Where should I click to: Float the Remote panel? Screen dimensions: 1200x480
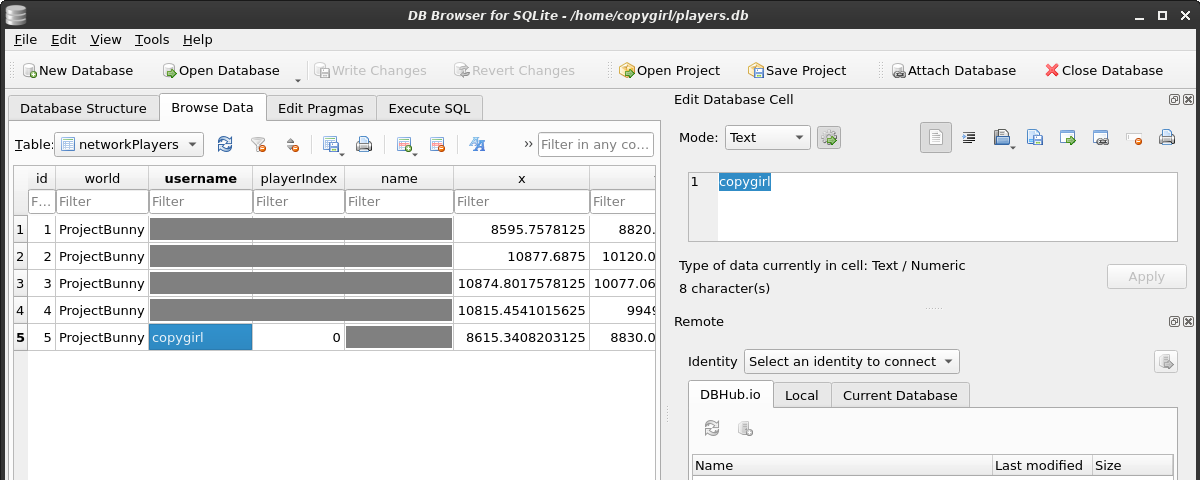click(x=1174, y=322)
